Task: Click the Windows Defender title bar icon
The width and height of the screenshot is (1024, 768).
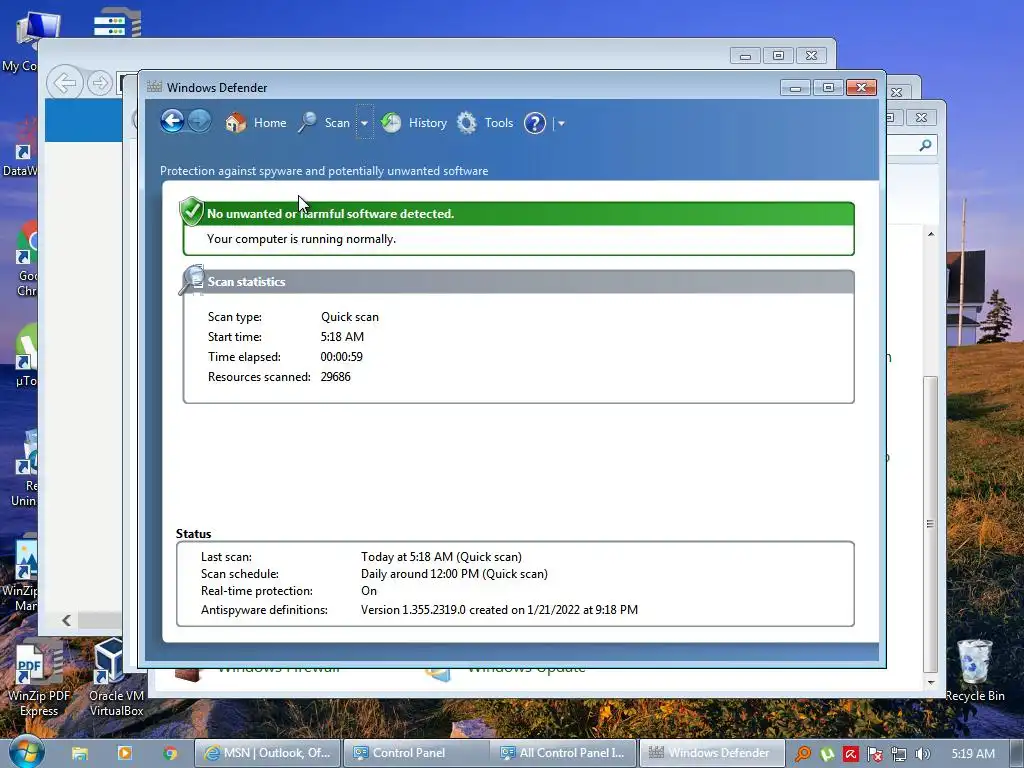Action: tap(154, 87)
